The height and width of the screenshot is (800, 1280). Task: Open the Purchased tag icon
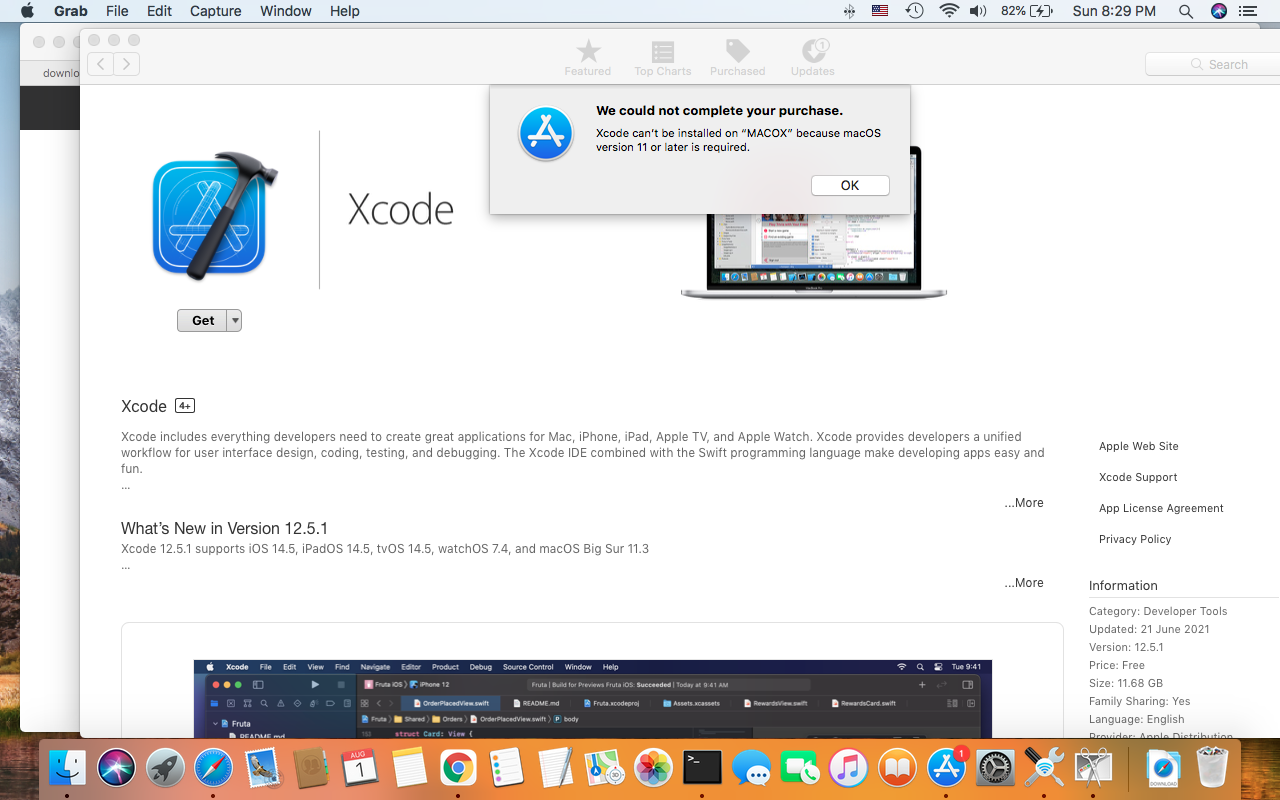[x=737, y=51]
